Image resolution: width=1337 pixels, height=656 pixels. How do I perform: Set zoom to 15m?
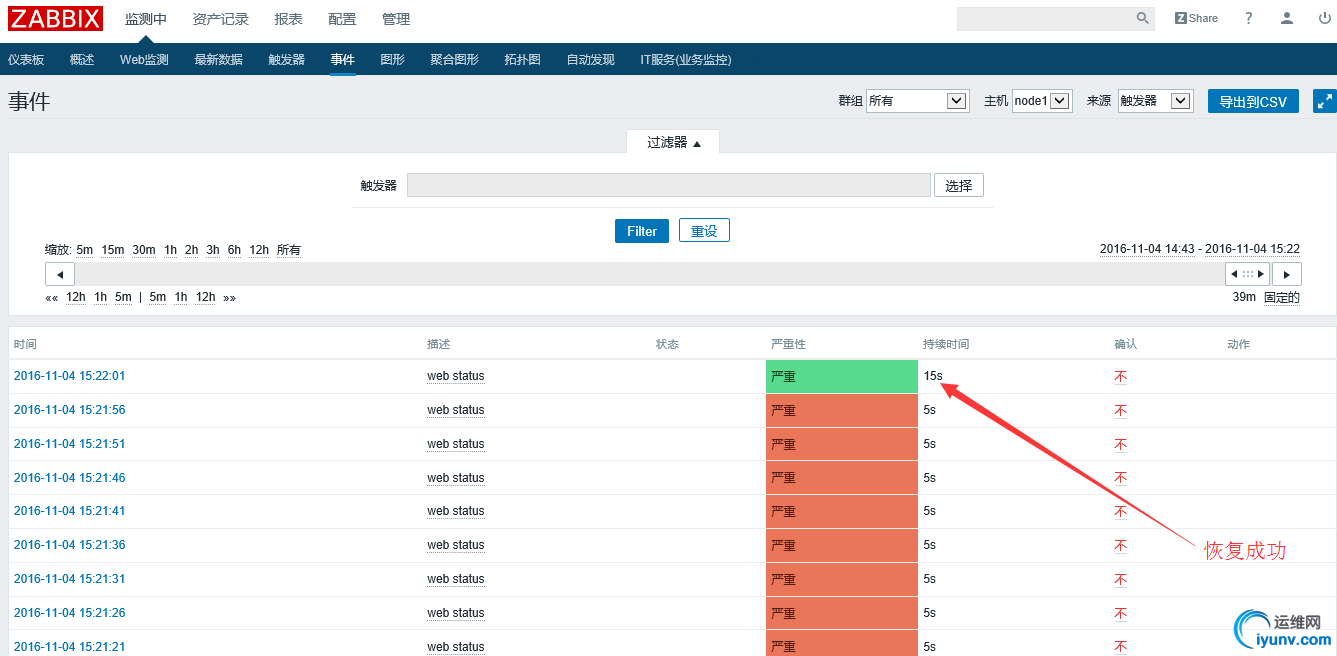click(x=112, y=250)
